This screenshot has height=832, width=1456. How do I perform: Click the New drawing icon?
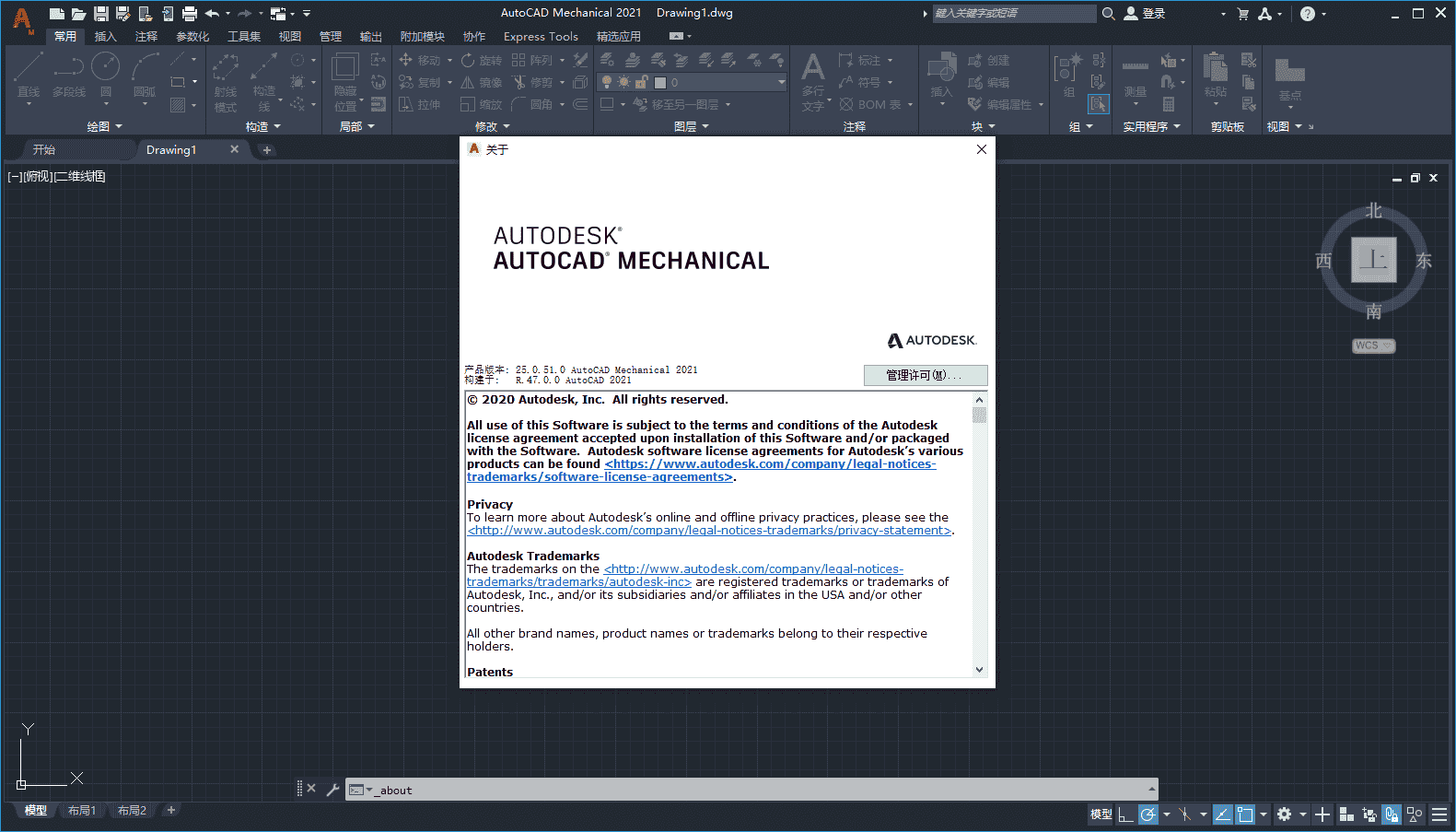tap(57, 14)
